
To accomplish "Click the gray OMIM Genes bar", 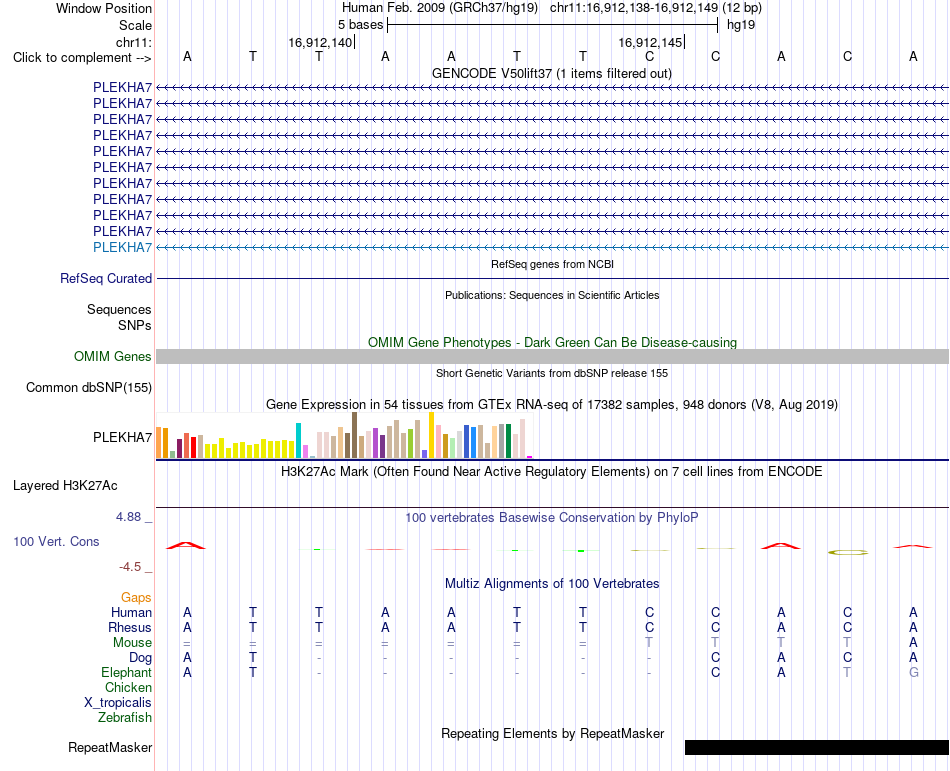I will 552,356.
